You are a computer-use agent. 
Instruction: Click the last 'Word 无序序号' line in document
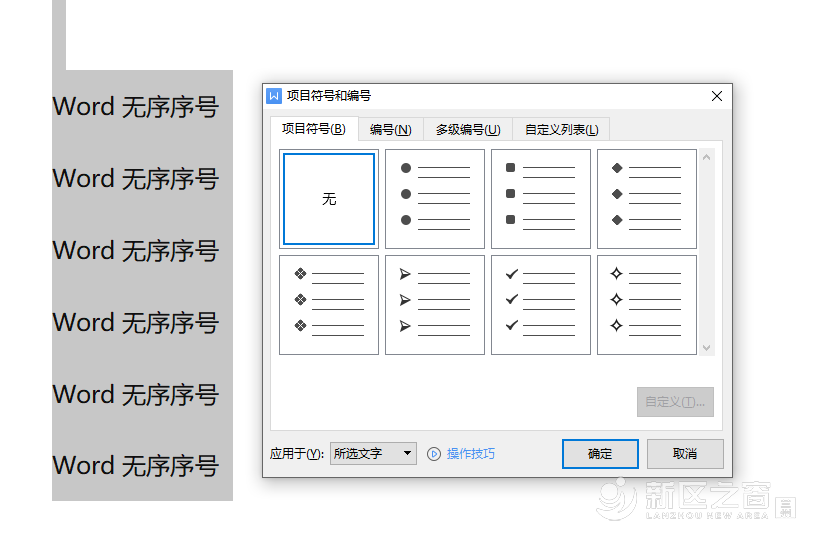click(x=135, y=466)
